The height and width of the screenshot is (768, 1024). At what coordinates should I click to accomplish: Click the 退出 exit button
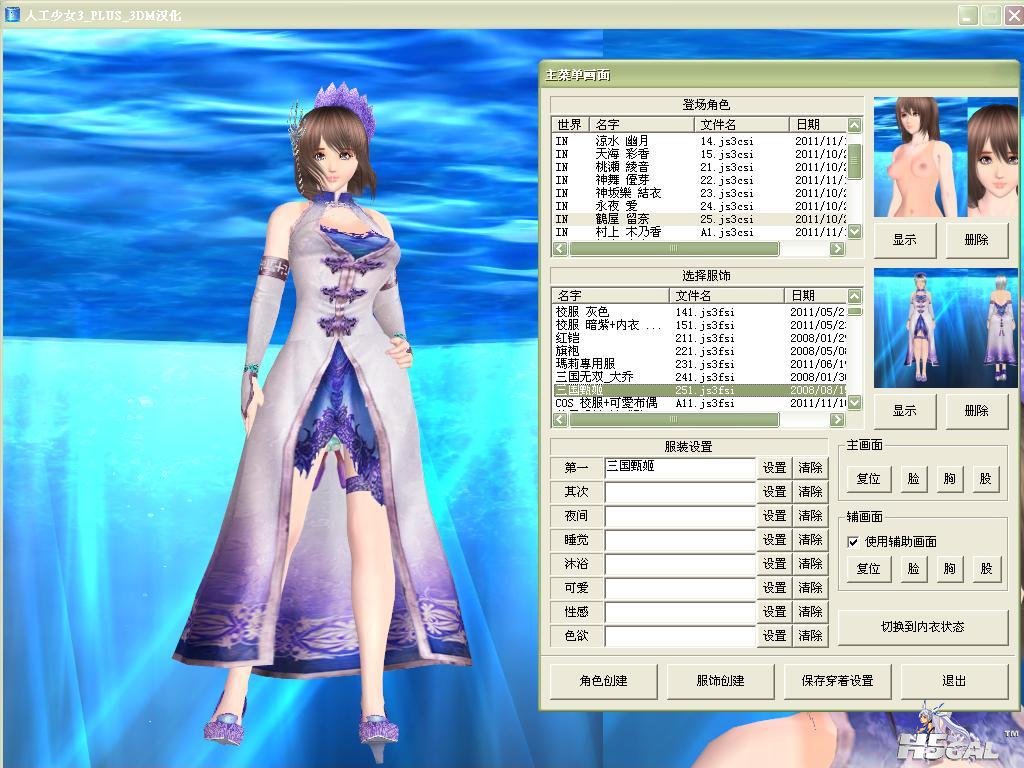pos(953,681)
